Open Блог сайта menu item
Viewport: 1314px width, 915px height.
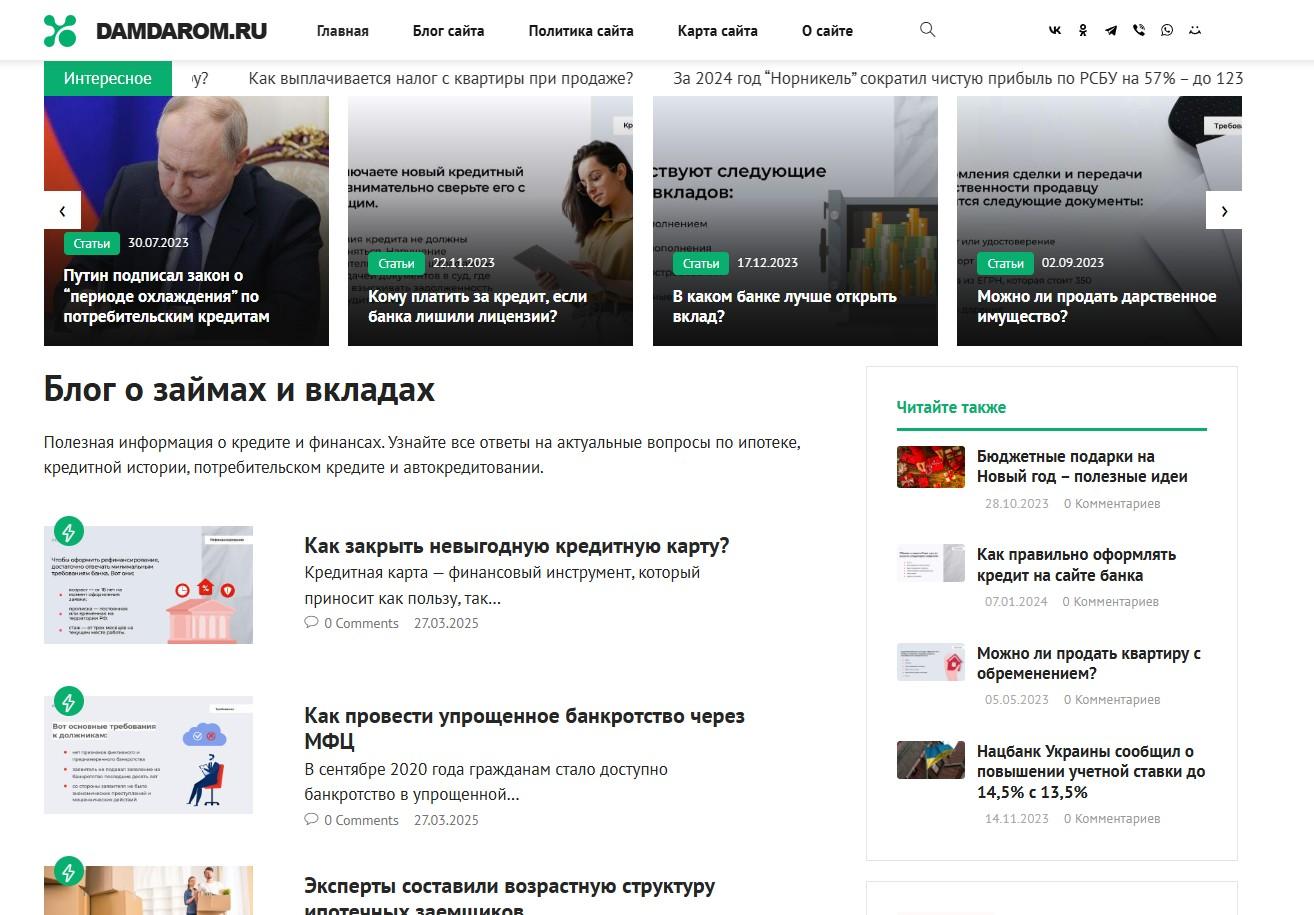click(x=449, y=31)
